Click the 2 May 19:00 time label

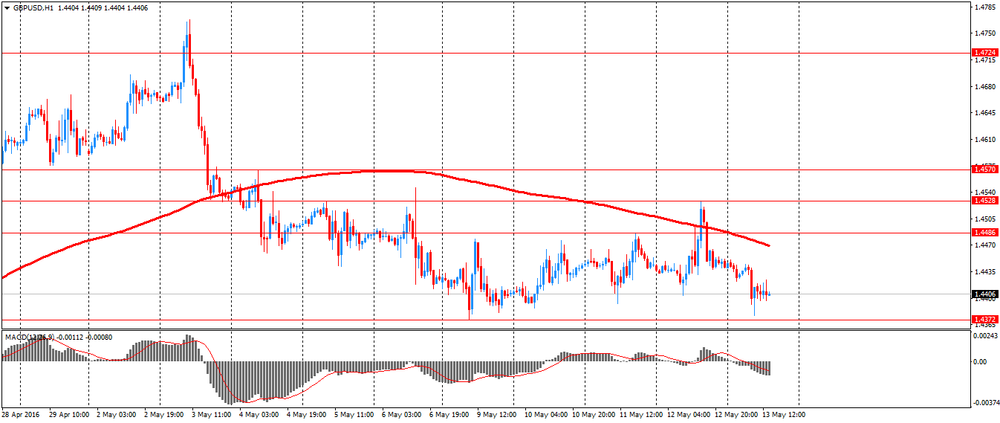[163, 415]
